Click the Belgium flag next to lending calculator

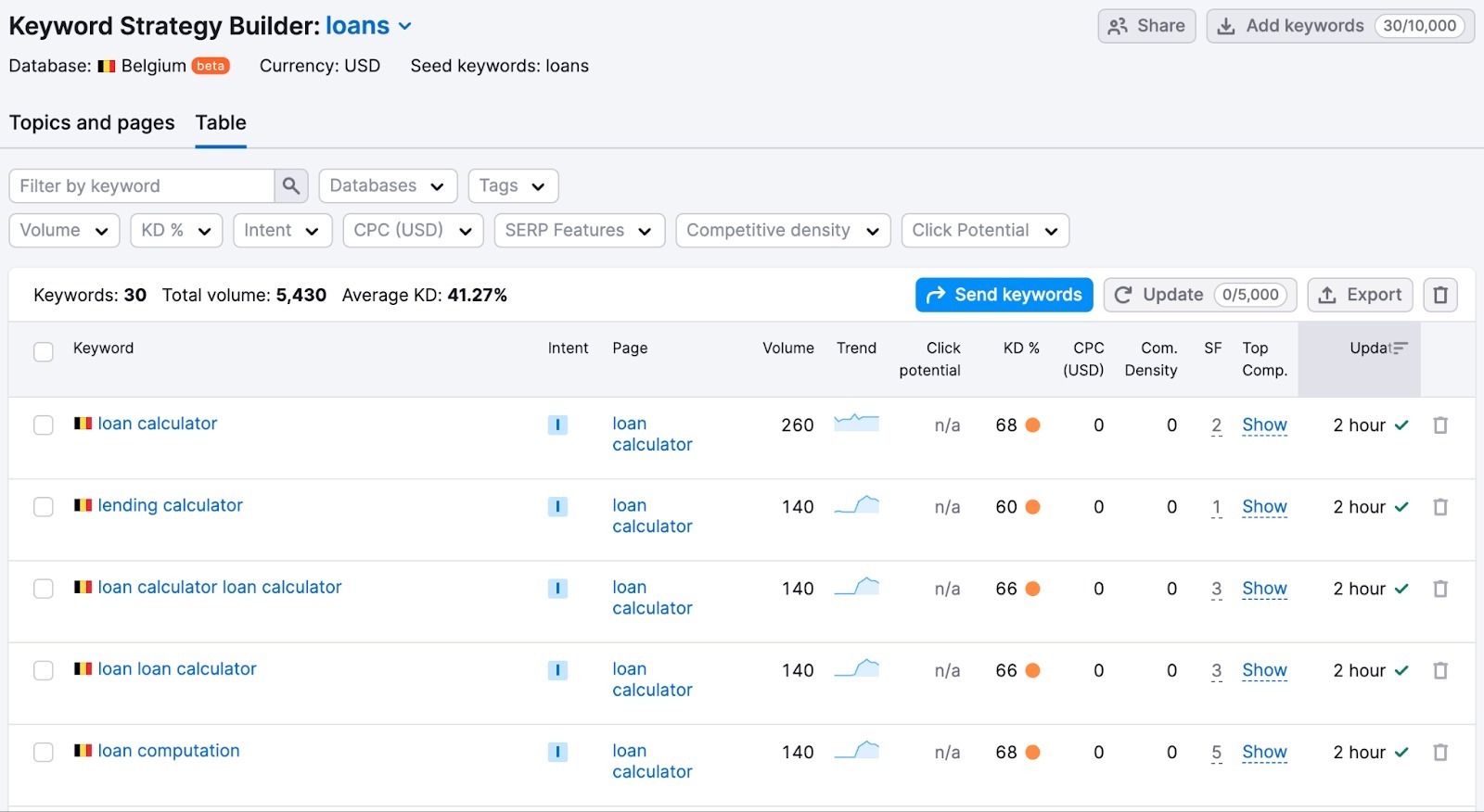[x=83, y=505]
